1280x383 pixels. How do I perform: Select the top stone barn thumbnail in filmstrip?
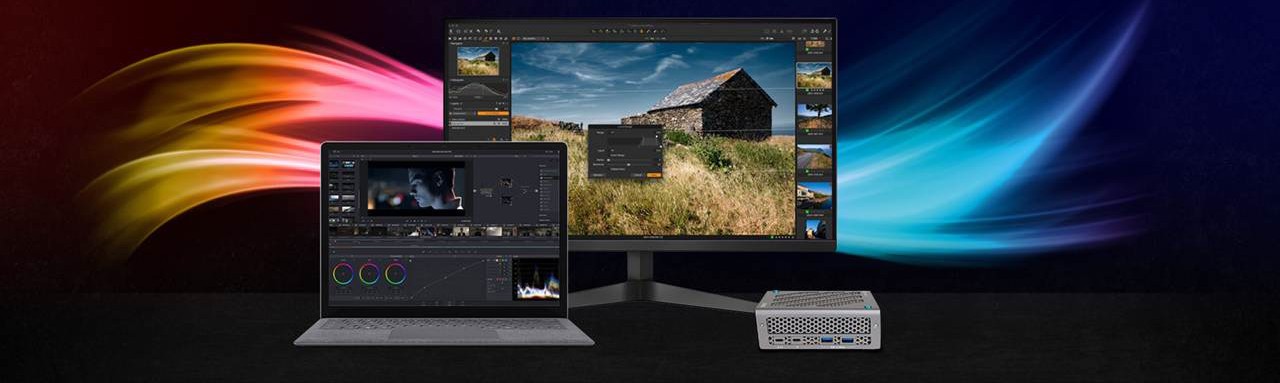pos(814,75)
